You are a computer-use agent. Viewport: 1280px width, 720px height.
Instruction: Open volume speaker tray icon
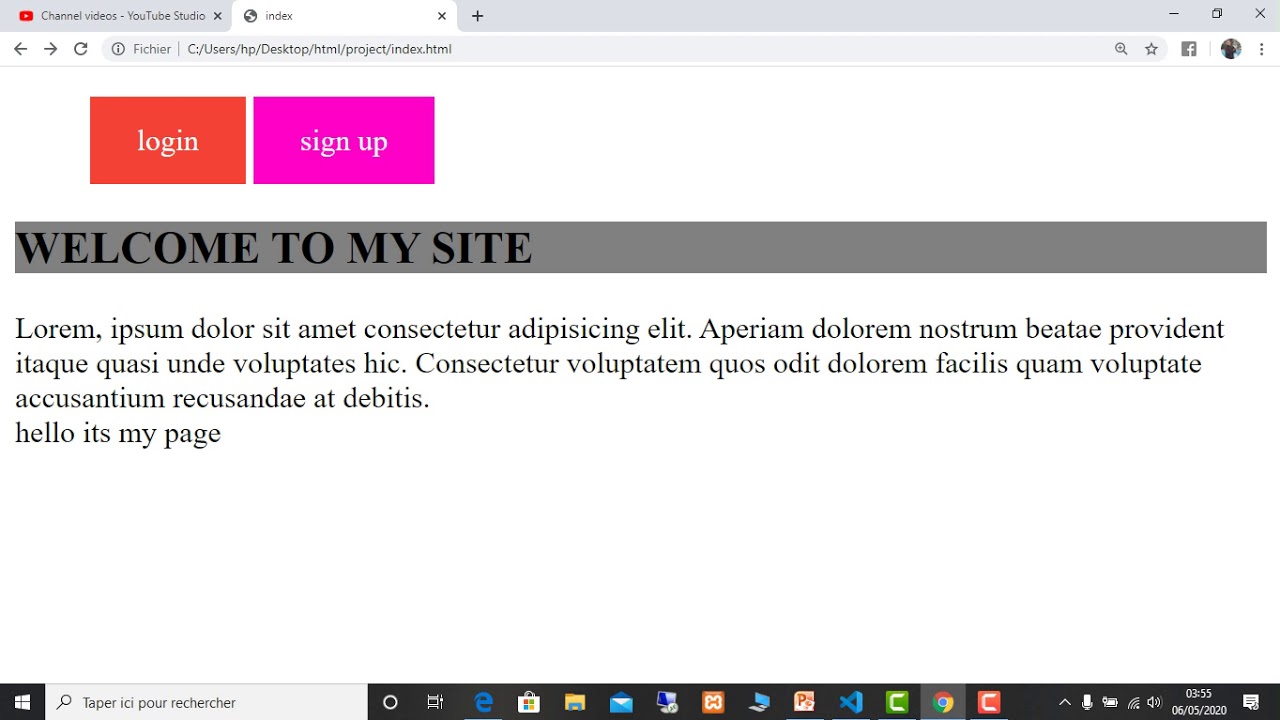pos(1155,702)
